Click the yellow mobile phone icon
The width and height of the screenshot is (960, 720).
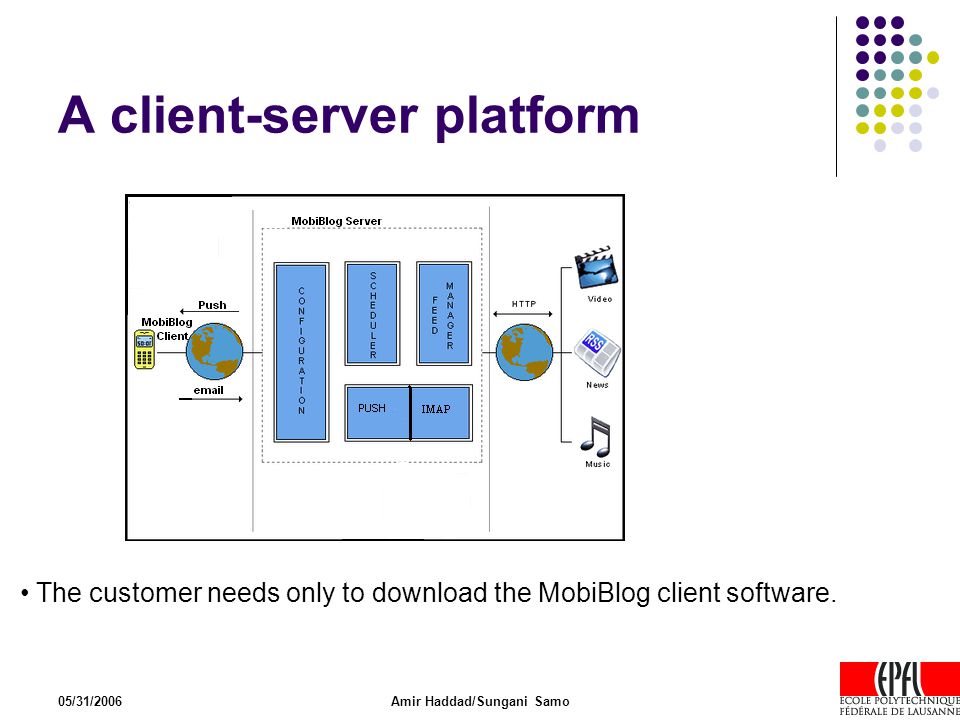(x=144, y=350)
